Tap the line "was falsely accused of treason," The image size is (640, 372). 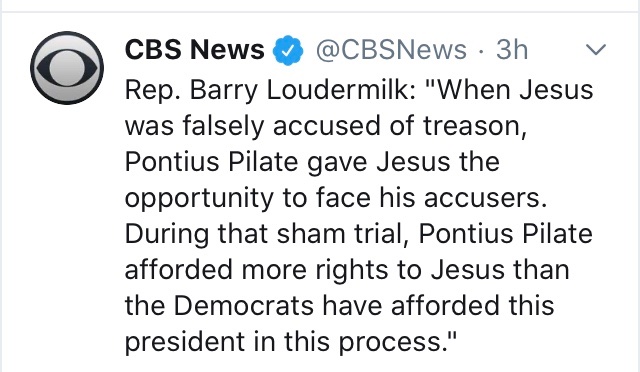tap(325, 125)
